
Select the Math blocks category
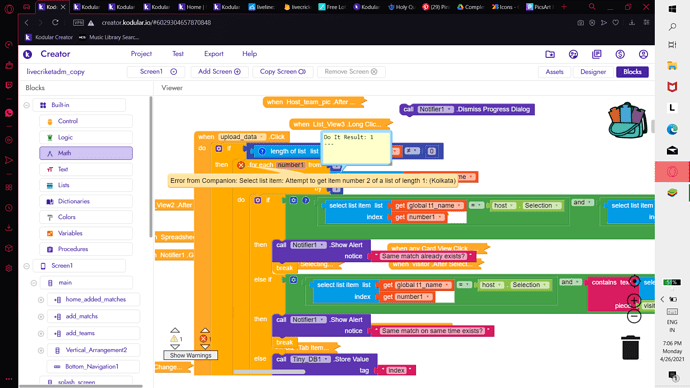(x=86, y=153)
